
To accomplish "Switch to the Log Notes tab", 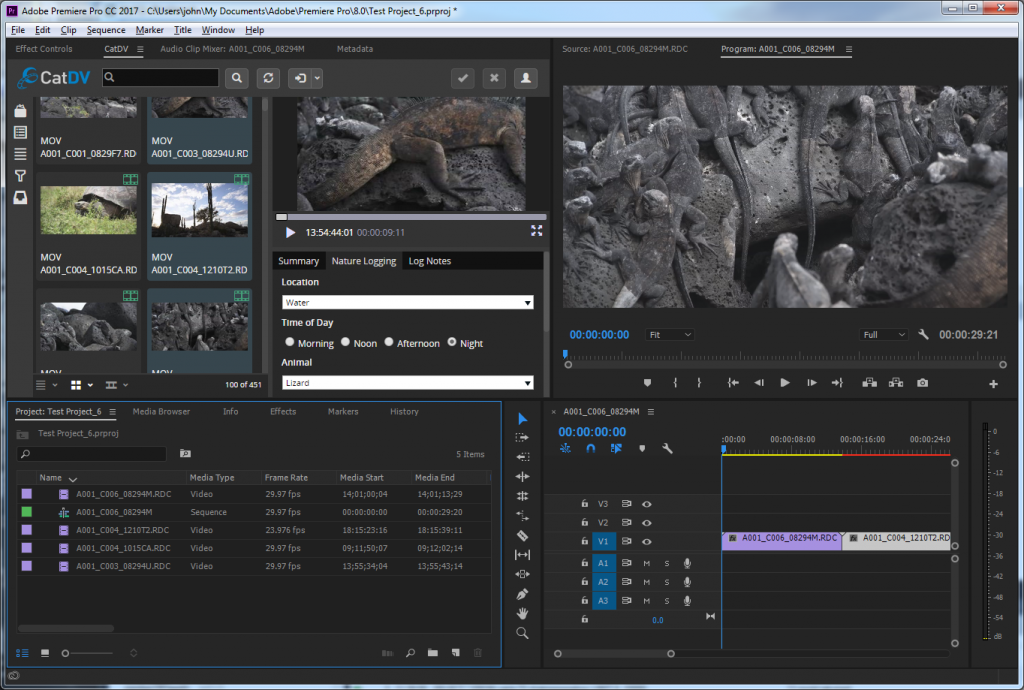I will click(x=430, y=261).
